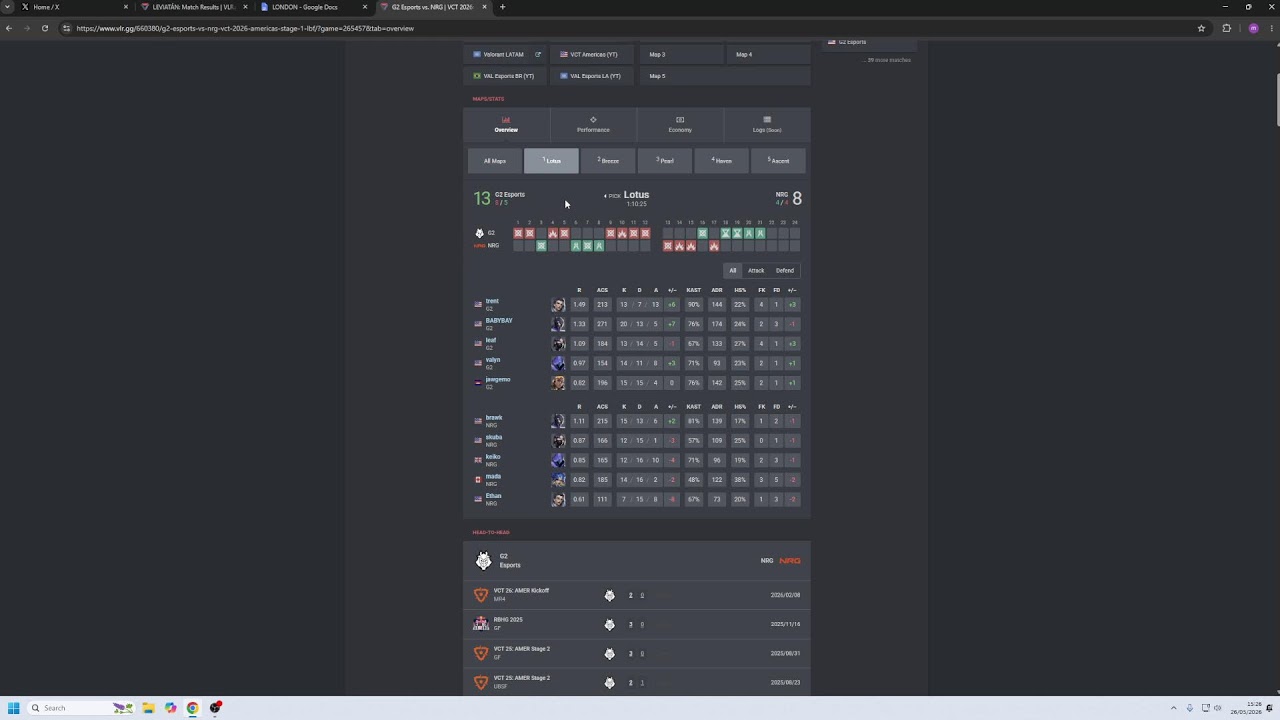Select the All Maps tab
1280x720 pixels.
(495, 161)
